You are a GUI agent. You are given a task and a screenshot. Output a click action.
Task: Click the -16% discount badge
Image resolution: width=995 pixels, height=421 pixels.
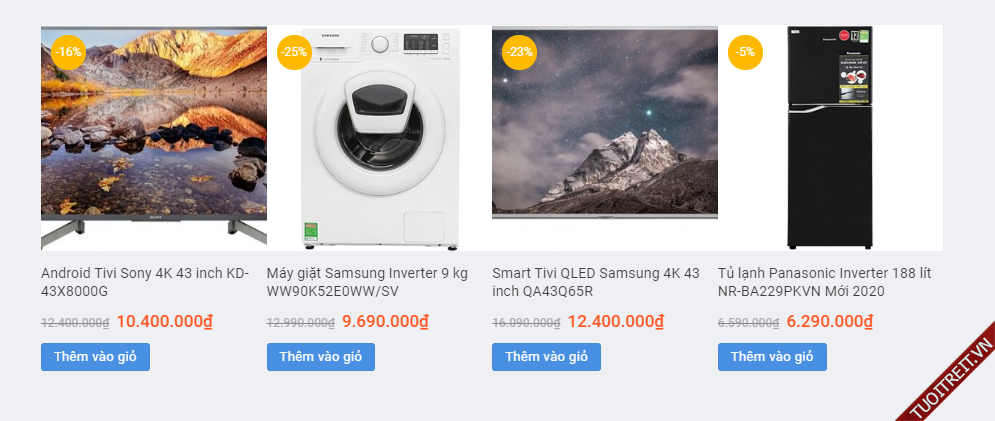pyautogui.click(x=68, y=52)
